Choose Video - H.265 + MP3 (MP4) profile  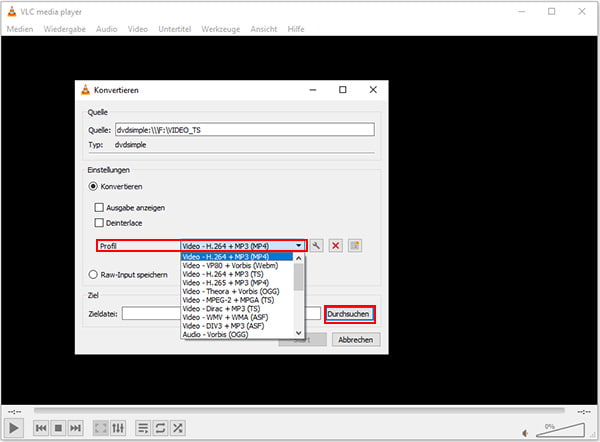click(x=237, y=283)
